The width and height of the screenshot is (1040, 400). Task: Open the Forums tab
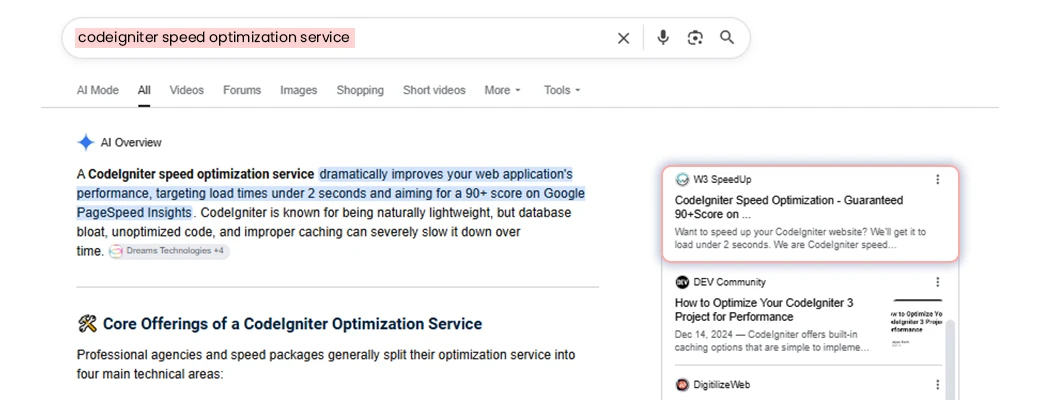tap(242, 90)
